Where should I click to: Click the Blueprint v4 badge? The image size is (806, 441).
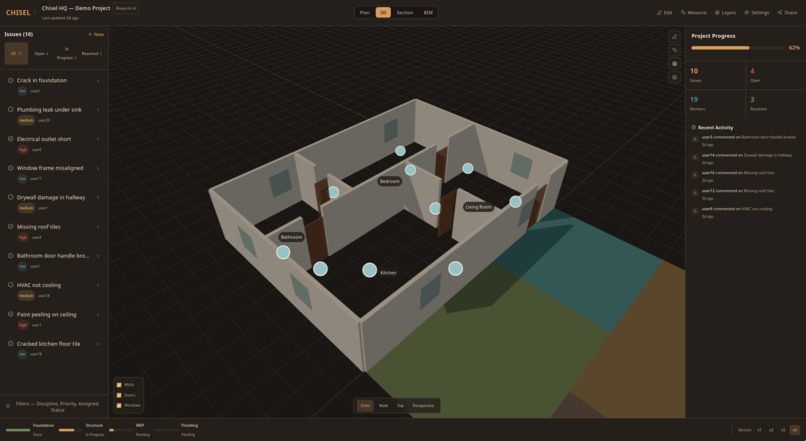pos(126,8)
